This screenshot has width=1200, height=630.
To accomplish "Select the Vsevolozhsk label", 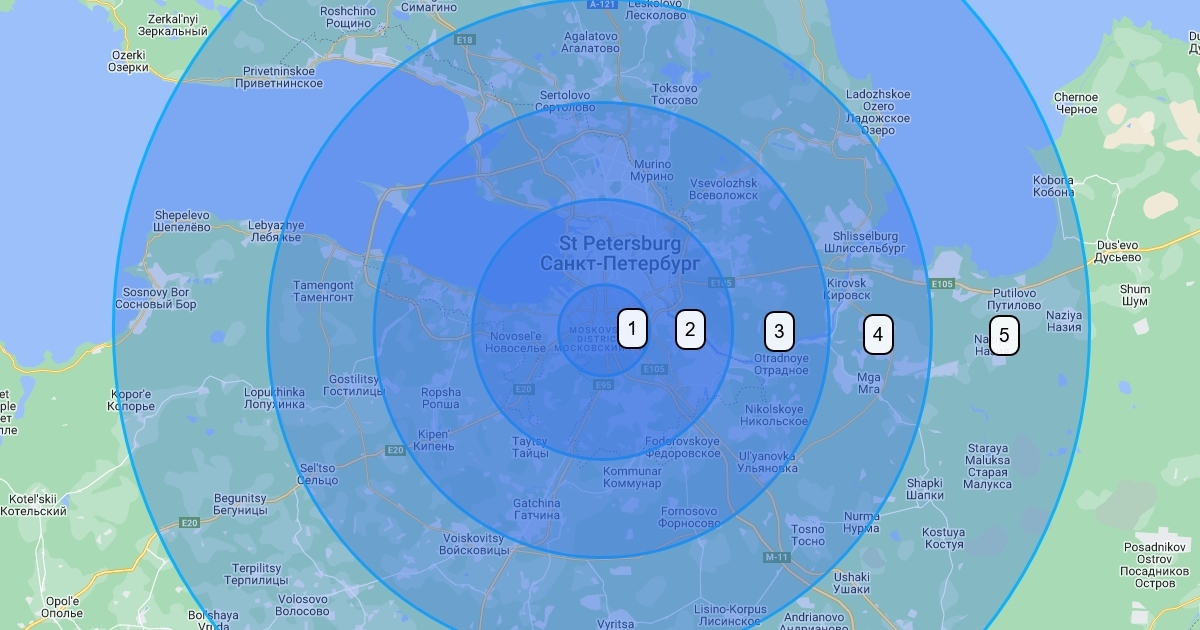I will [x=724, y=190].
